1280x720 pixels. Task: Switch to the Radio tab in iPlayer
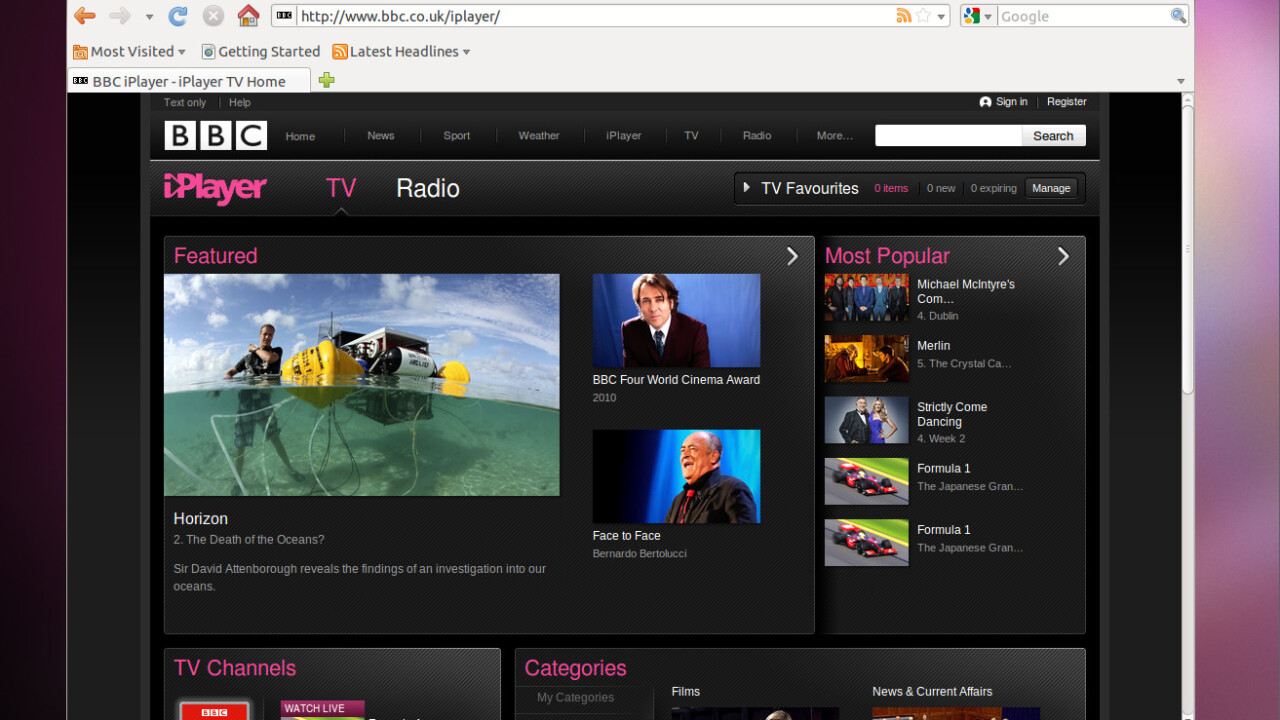click(428, 189)
